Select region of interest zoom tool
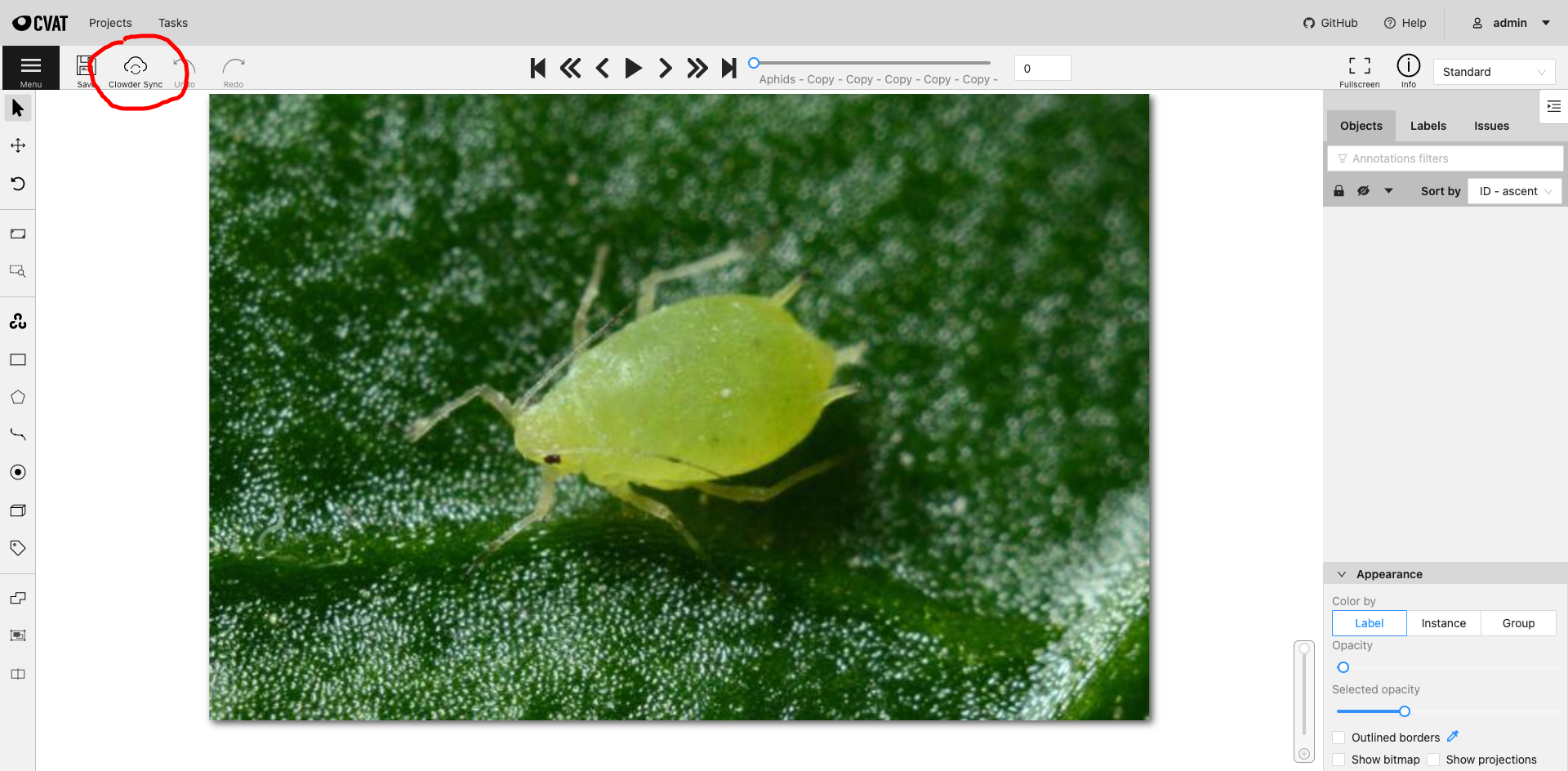Viewport: 1568px width, 771px height. pos(18,271)
